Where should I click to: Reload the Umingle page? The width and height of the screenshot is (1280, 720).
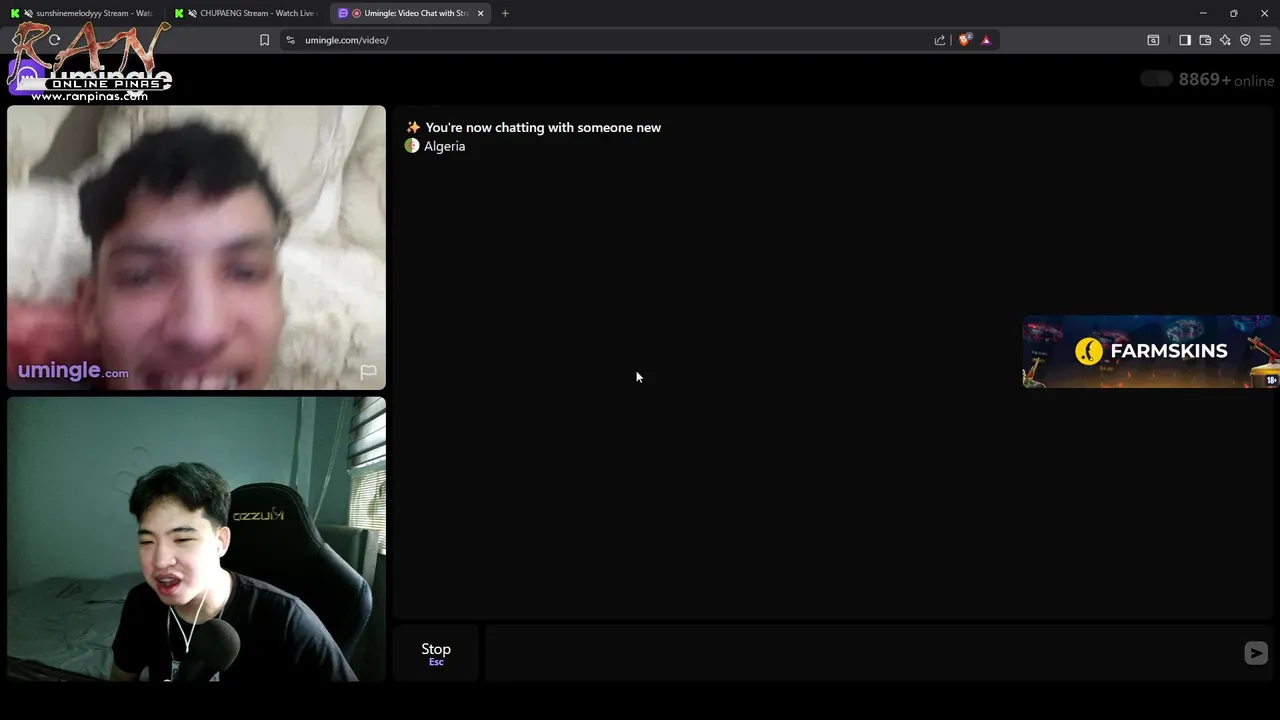pyautogui.click(x=54, y=40)
